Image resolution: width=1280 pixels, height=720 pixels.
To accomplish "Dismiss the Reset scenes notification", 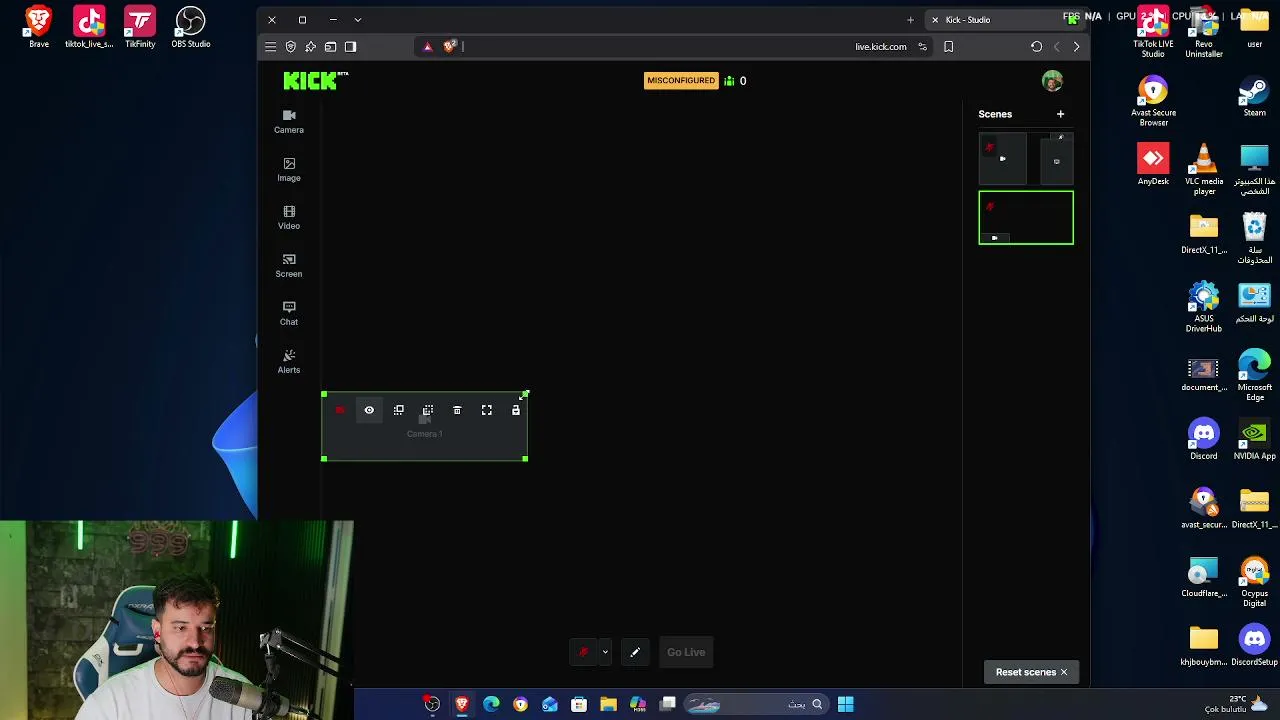I will [x=1064, y=672].
